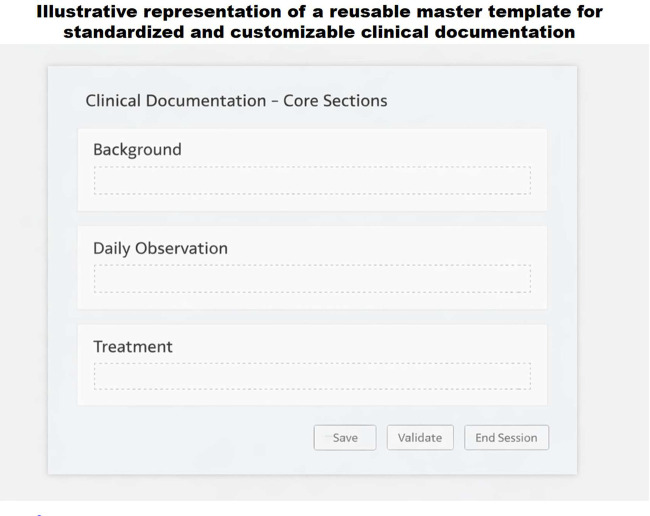Select the Treatment section card
Viewport: 650px width, 516px height.
tap(312, 365)
